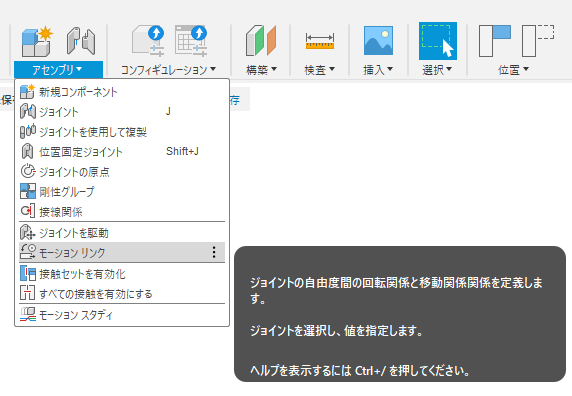This screenshot has width=572, height=396.
Task: Open the アセンブリ dropdown
Action: click(58, 70)
